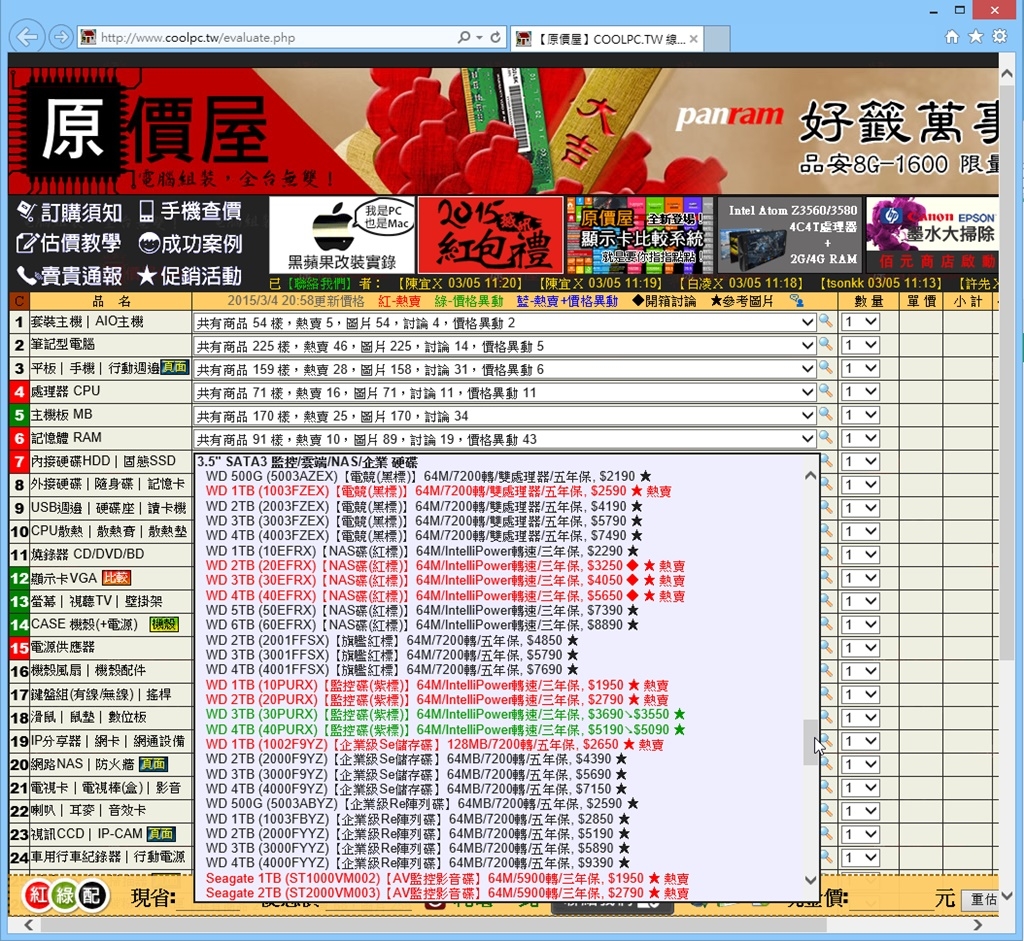The image size is (1024, 941).
Task: Select Seagate 1TB (ST1000VM002) option
Action: click(447, 878)
